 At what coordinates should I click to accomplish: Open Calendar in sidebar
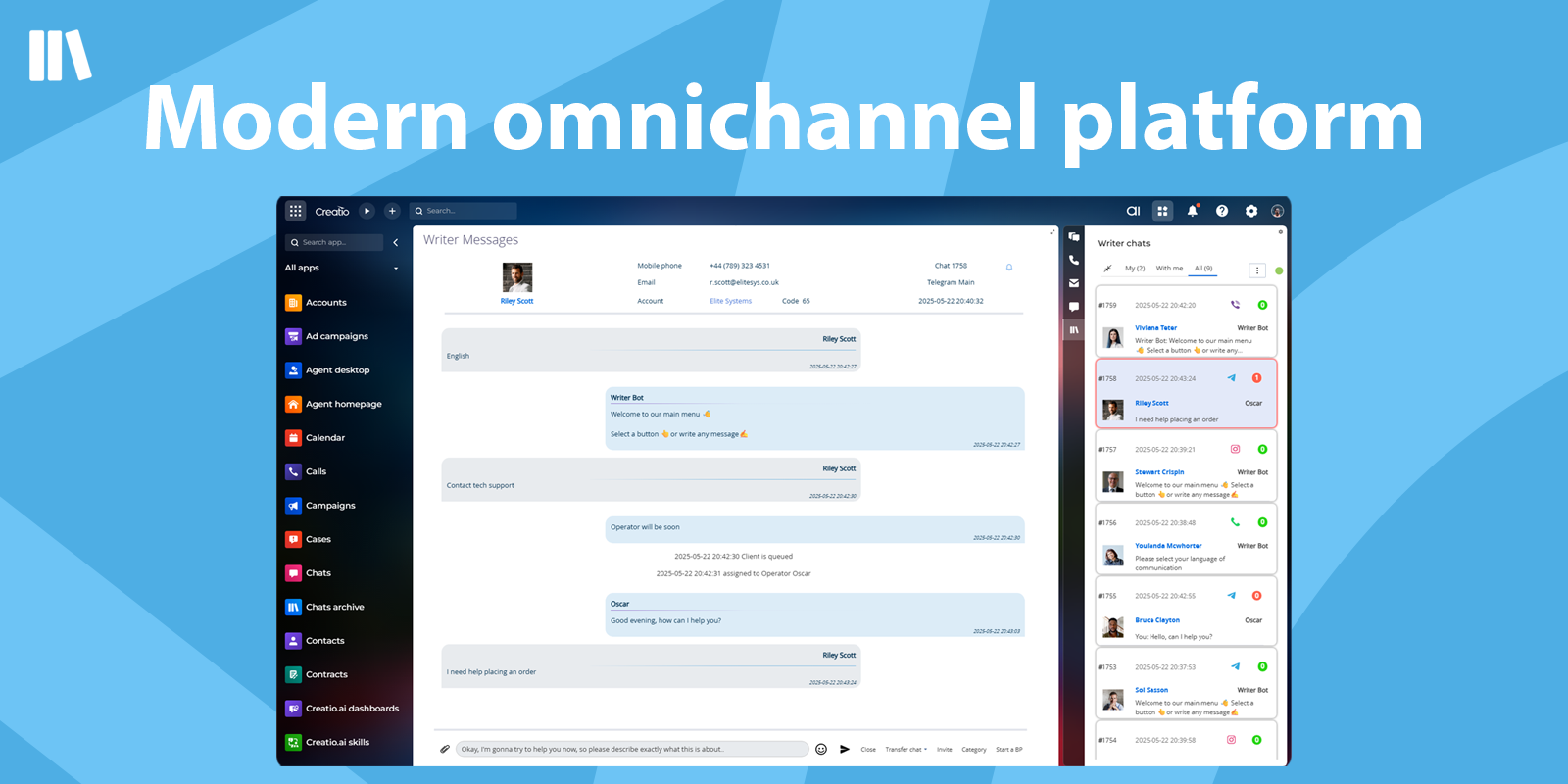pos(324,438)
